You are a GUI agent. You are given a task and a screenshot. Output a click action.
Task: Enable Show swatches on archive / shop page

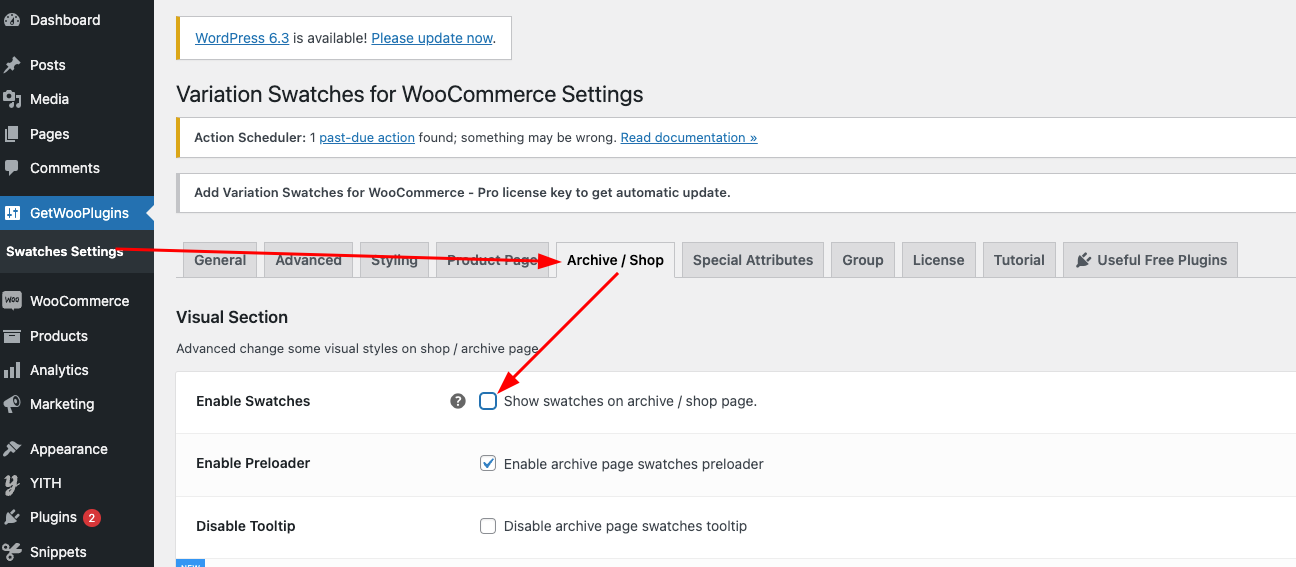[x=488, y=401]
